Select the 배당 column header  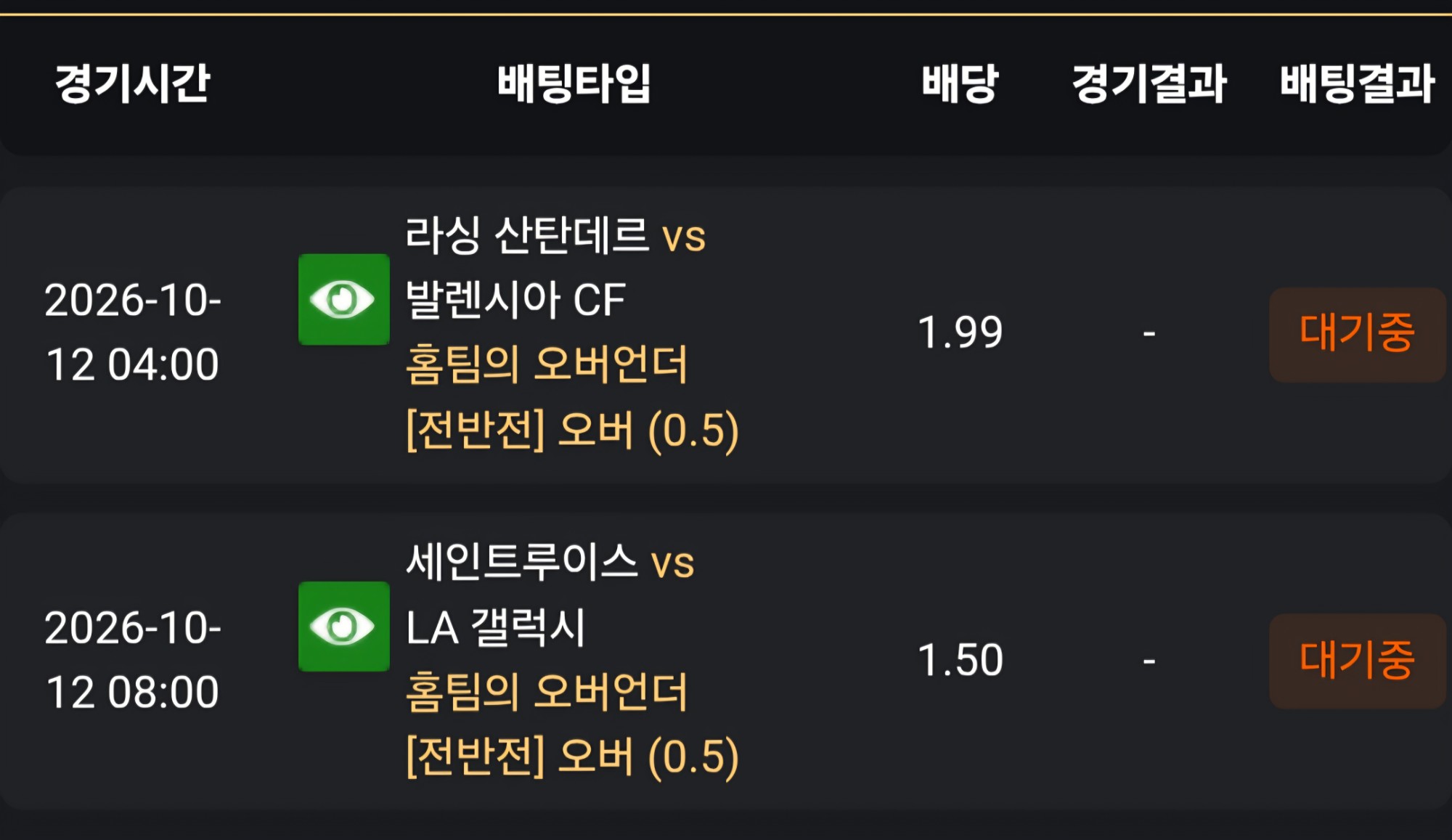coord(960,83)
